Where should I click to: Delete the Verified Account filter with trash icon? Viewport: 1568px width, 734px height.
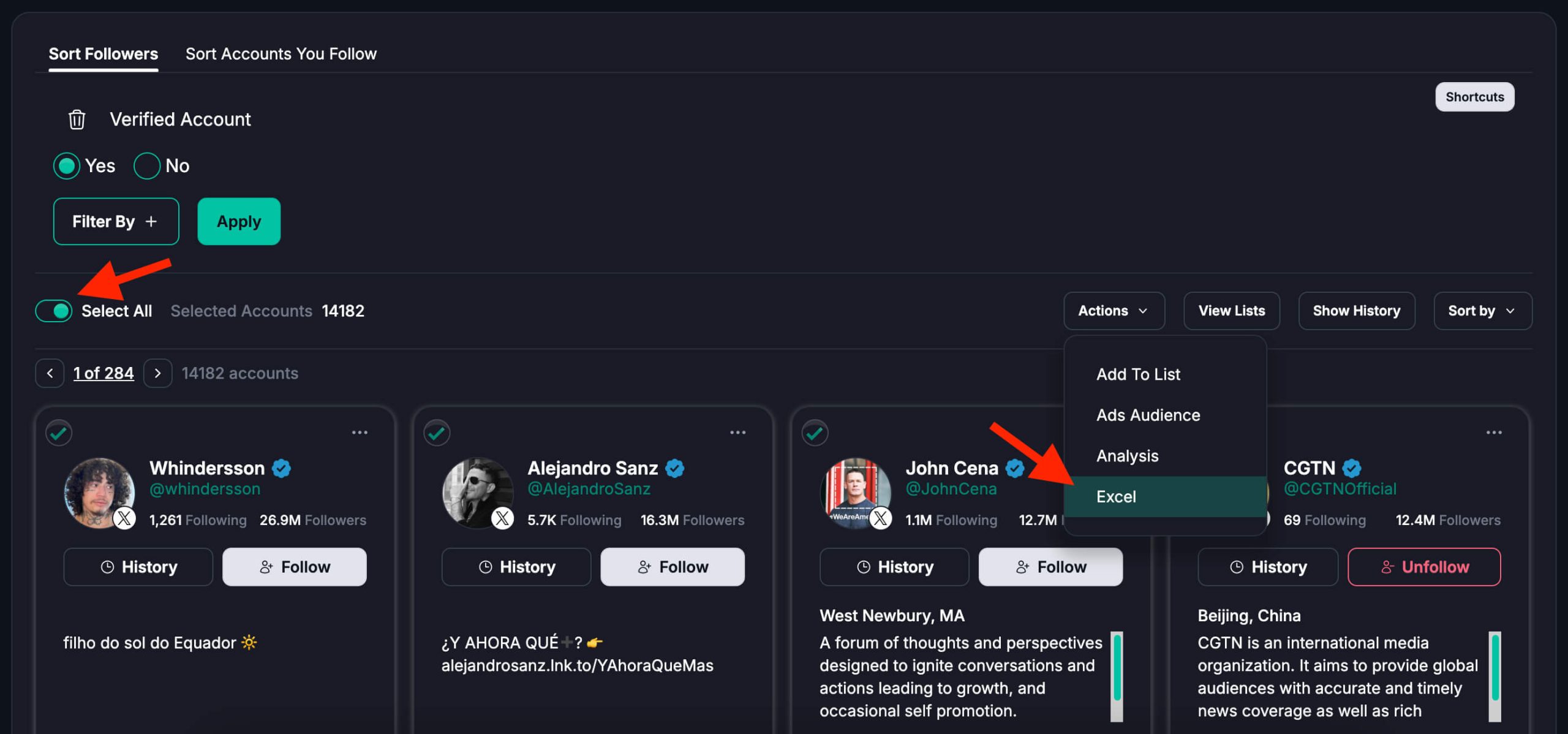77,119
